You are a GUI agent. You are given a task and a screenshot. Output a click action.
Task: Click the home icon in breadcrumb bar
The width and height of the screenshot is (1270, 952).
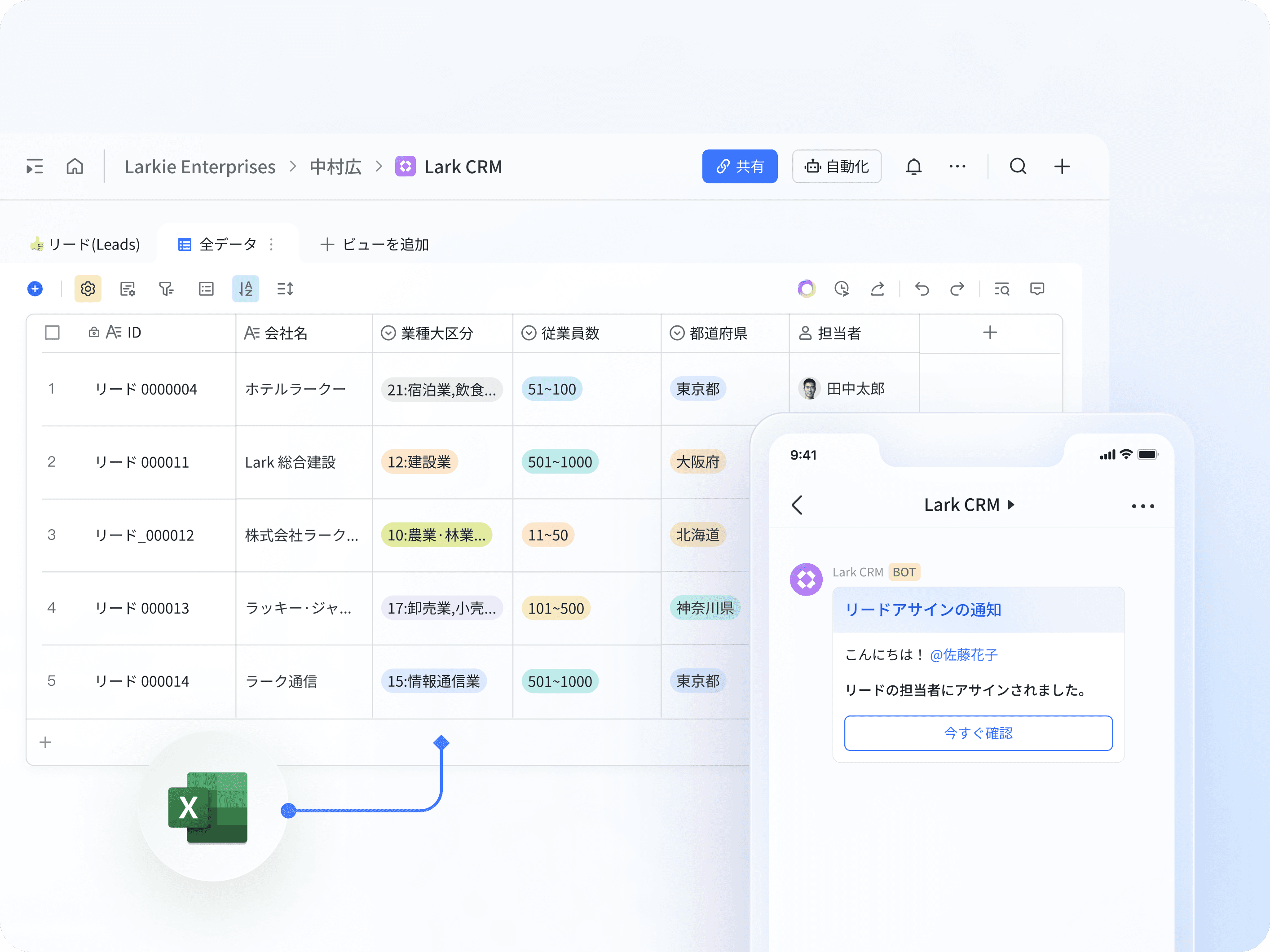[75, 167]
